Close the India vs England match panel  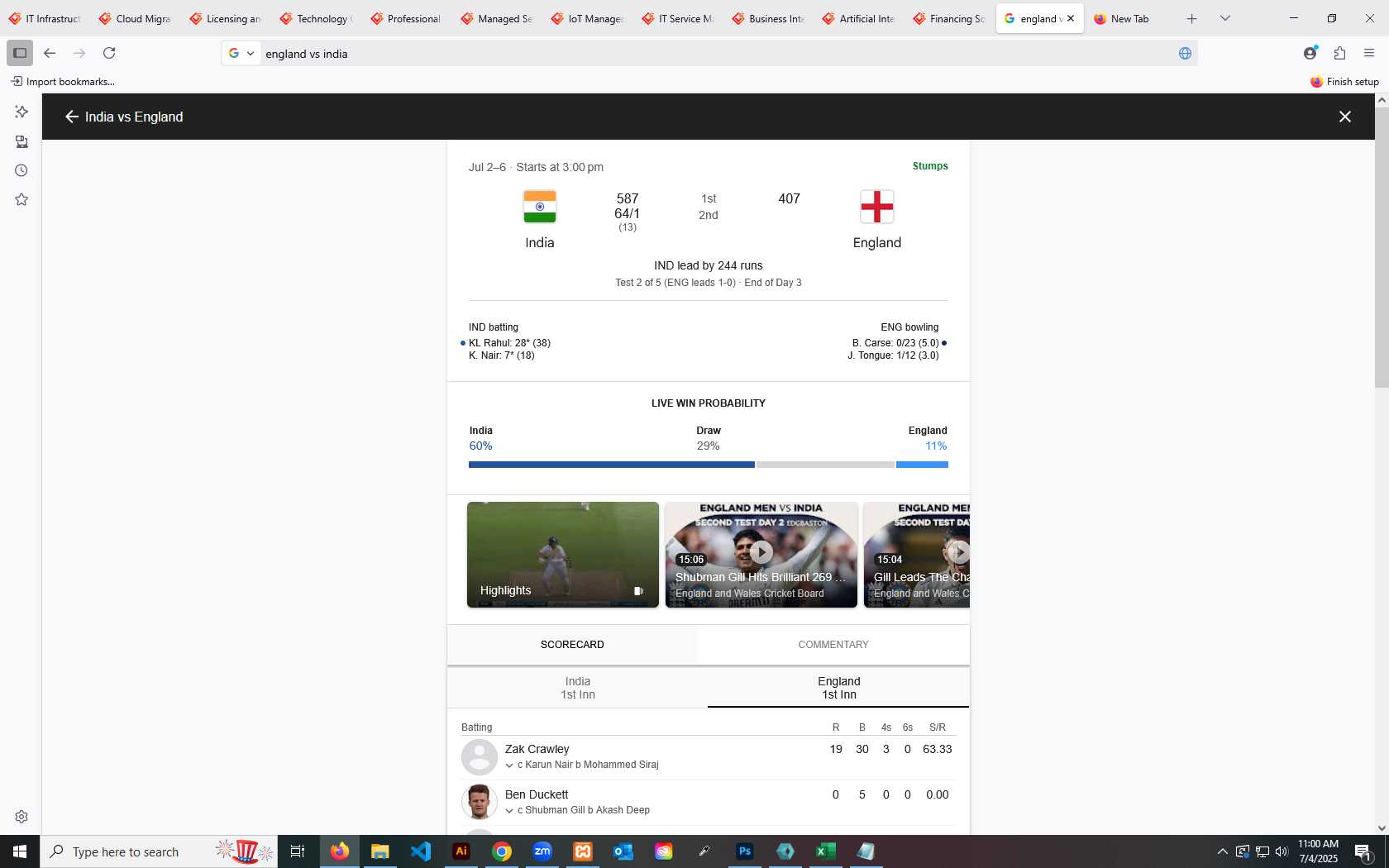(x=1345, y=117)
